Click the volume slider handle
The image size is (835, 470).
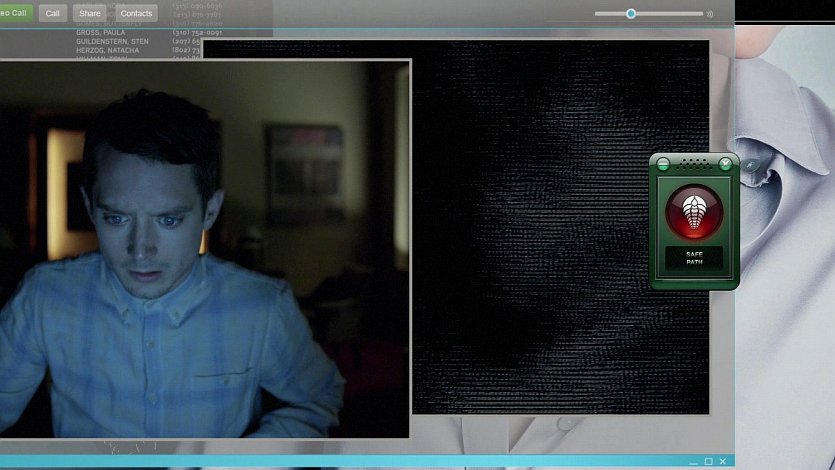pyautogui.click(x=631, y=13)
